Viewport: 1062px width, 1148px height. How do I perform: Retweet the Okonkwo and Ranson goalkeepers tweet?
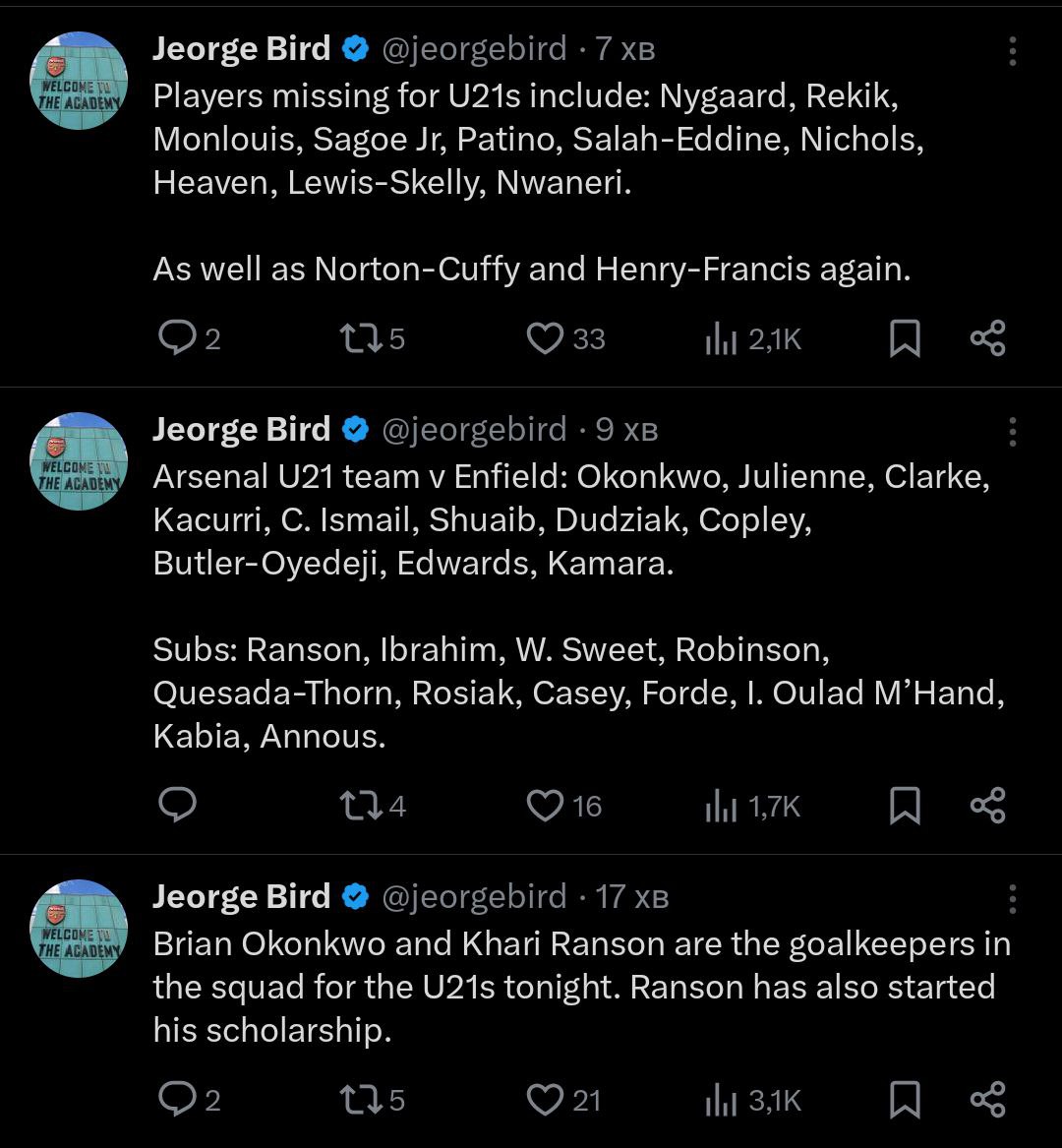click(355, 1100)
